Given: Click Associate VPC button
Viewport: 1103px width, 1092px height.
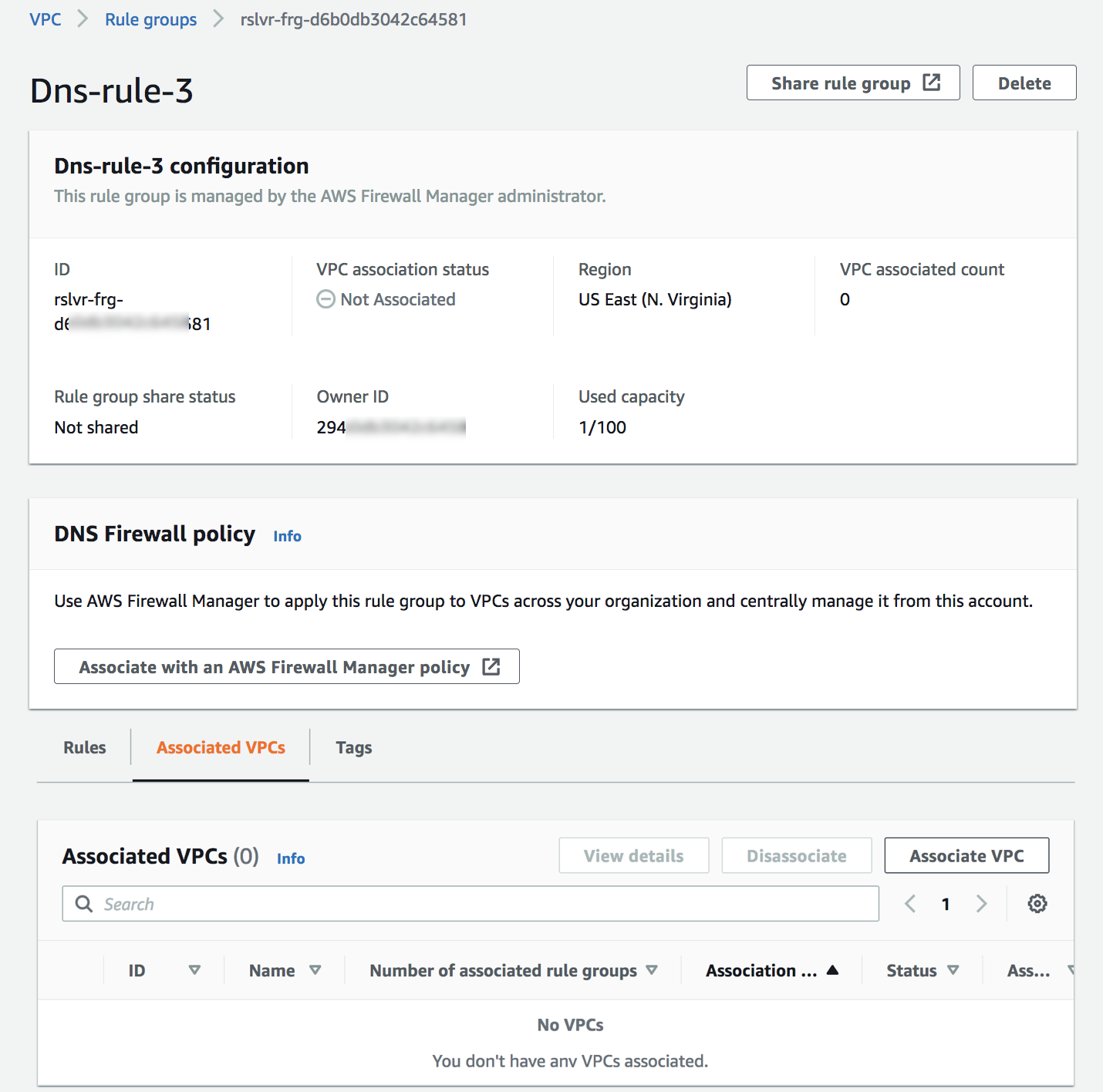Looking at the screenshot, I should click(x=966, y=855).
